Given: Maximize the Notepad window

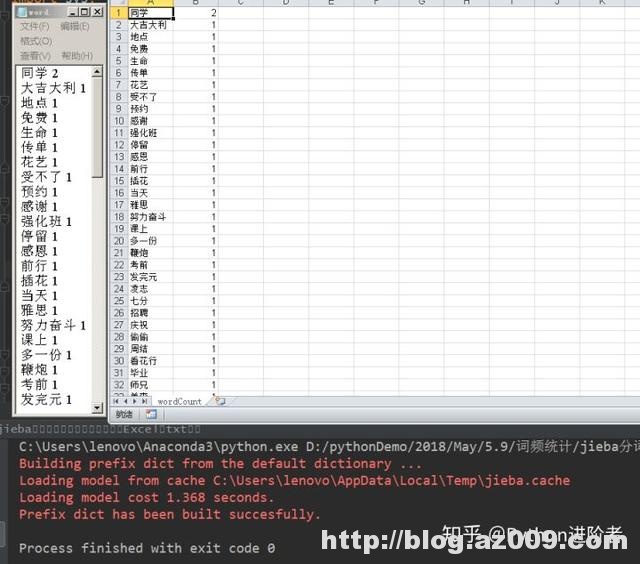Looking at the screenshot, I should [x=85, y=12].
